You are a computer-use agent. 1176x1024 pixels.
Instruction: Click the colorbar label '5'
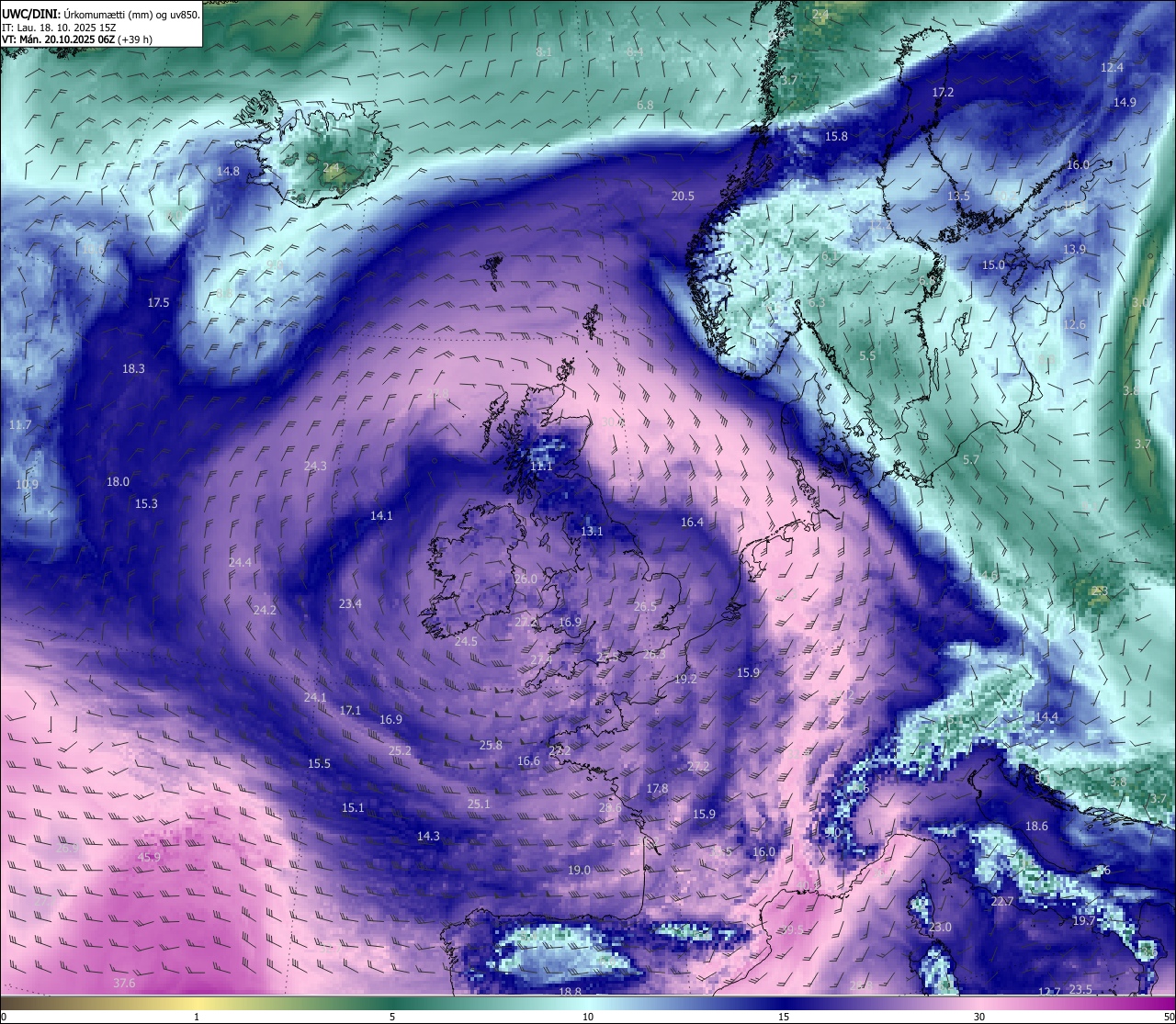click(392, 1017)
